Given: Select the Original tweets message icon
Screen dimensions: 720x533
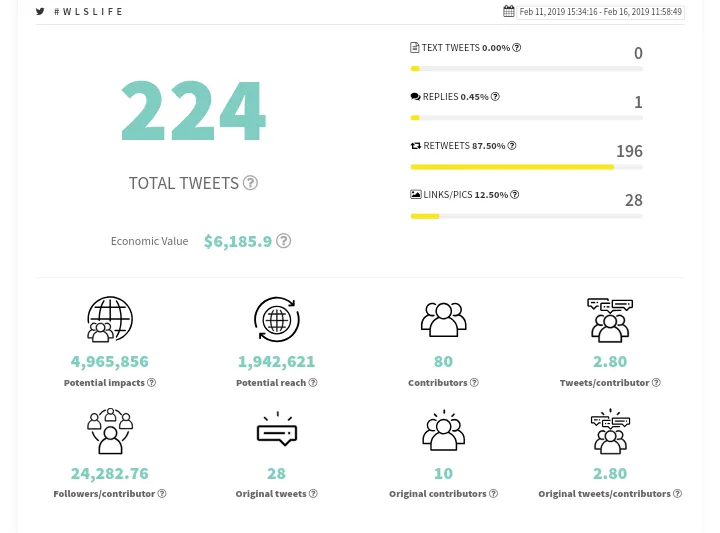Looking at the screenshot, I should [x=276, y=429].
